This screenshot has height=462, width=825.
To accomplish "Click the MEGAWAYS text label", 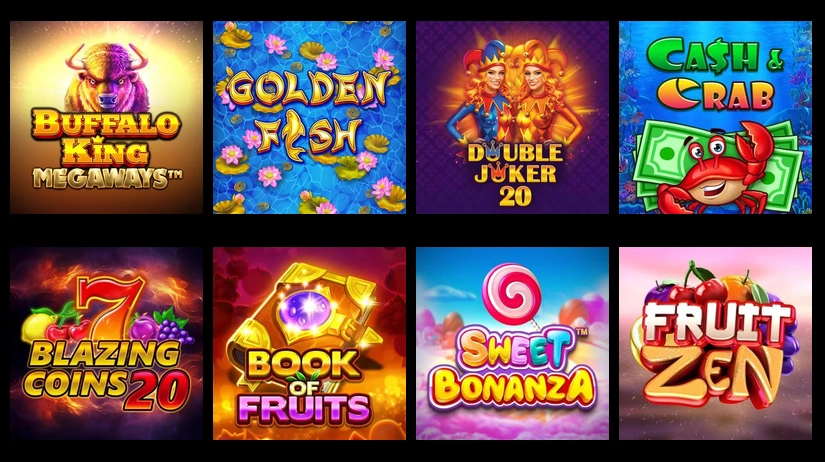I will (107, 178).
